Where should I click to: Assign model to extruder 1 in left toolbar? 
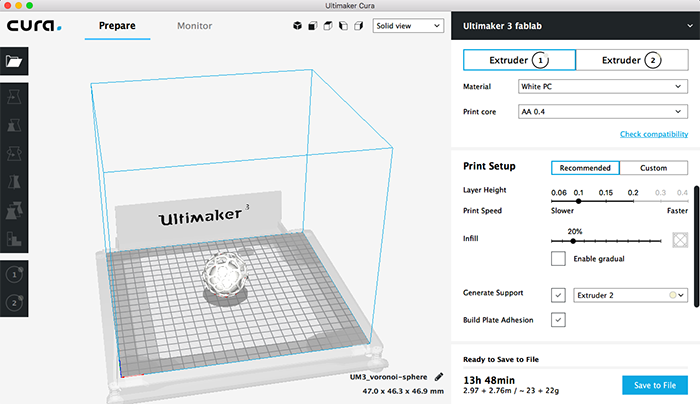tap(14, 275)
